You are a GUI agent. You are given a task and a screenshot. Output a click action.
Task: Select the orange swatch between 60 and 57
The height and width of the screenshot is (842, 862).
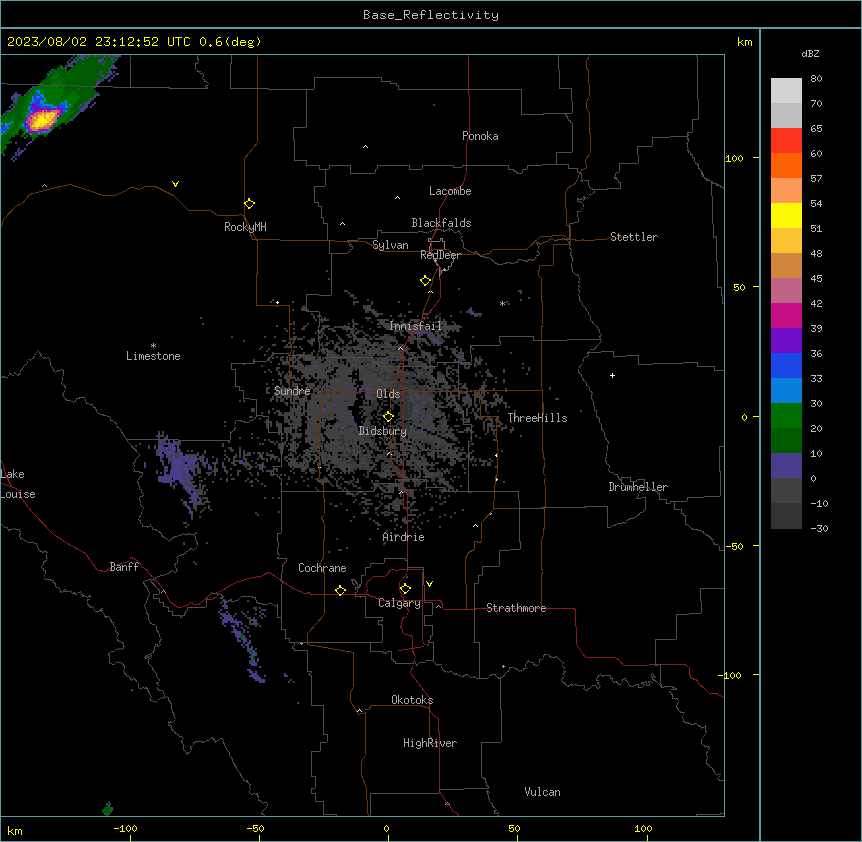786,165
